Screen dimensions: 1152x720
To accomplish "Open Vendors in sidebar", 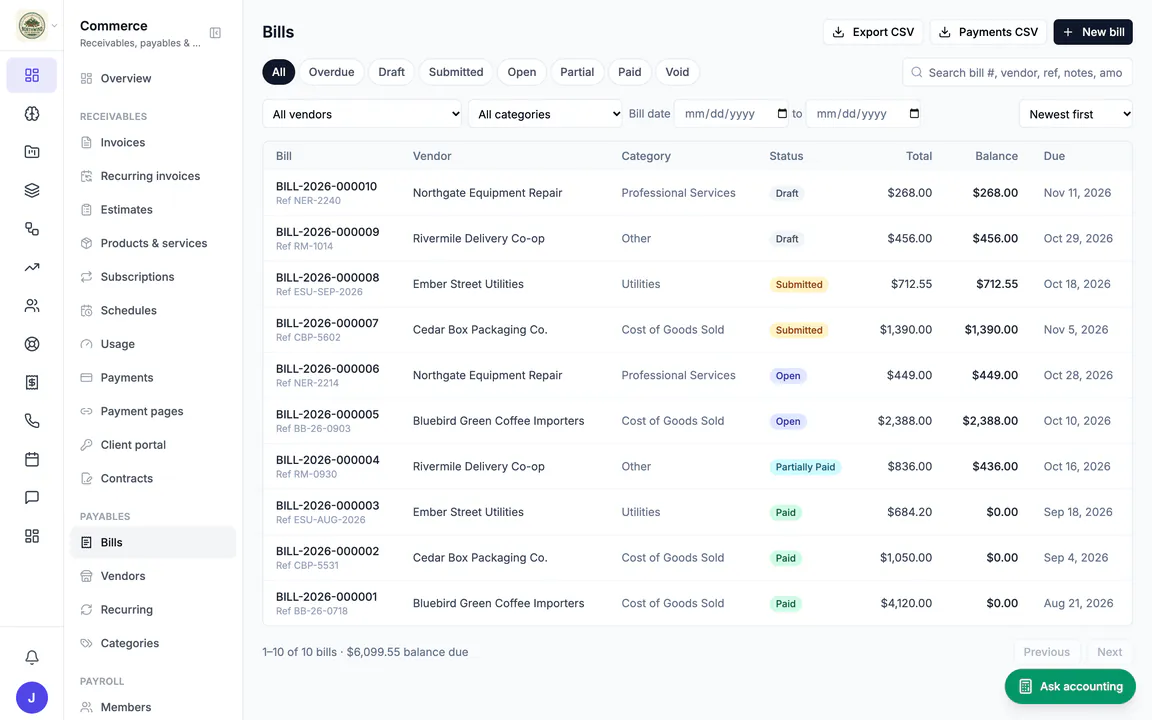I will pyautogui.click(x=153, y=576).
